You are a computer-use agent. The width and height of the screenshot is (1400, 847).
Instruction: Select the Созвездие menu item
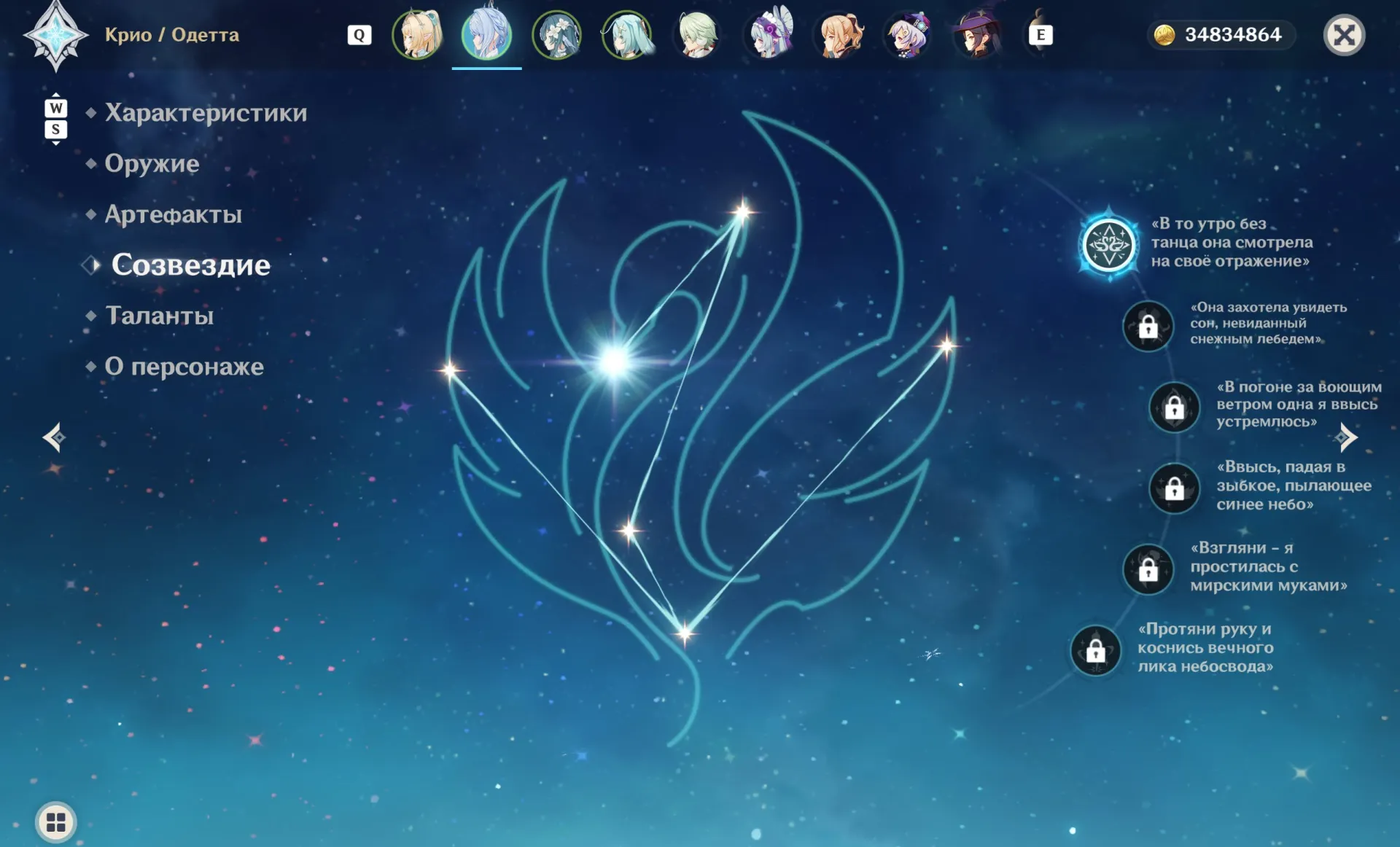(x=190, y=265)
